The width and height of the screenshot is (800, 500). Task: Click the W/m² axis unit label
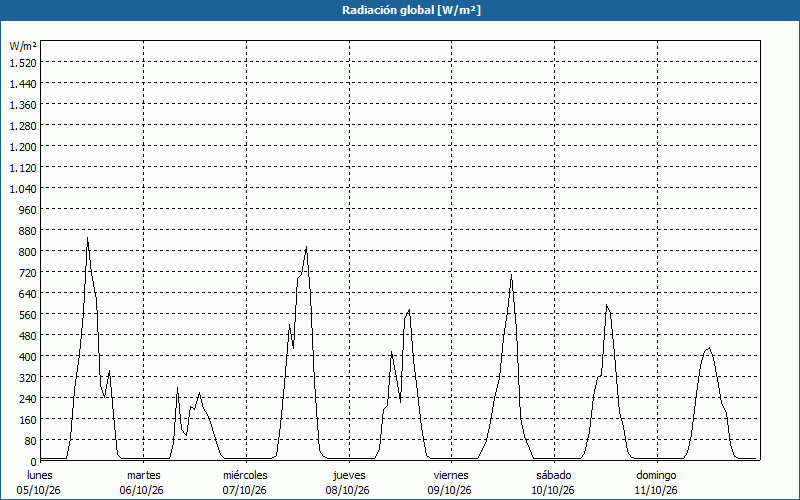click(x=23, y=46)
